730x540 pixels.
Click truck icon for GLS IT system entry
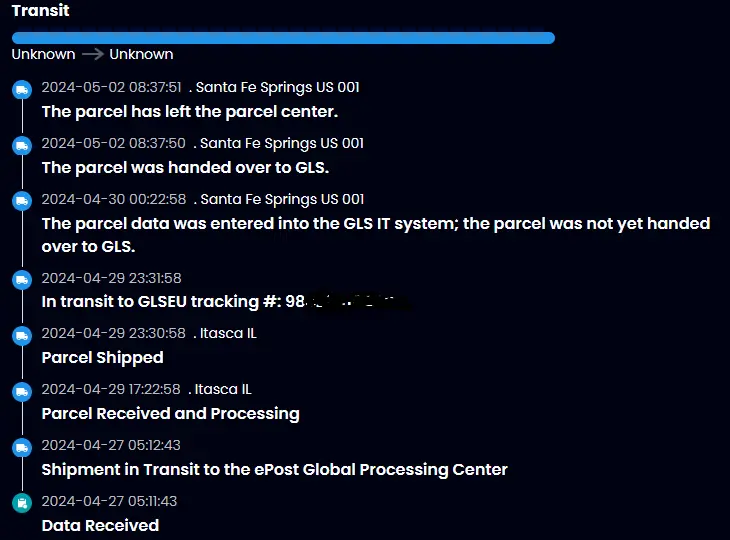point(22,202)
